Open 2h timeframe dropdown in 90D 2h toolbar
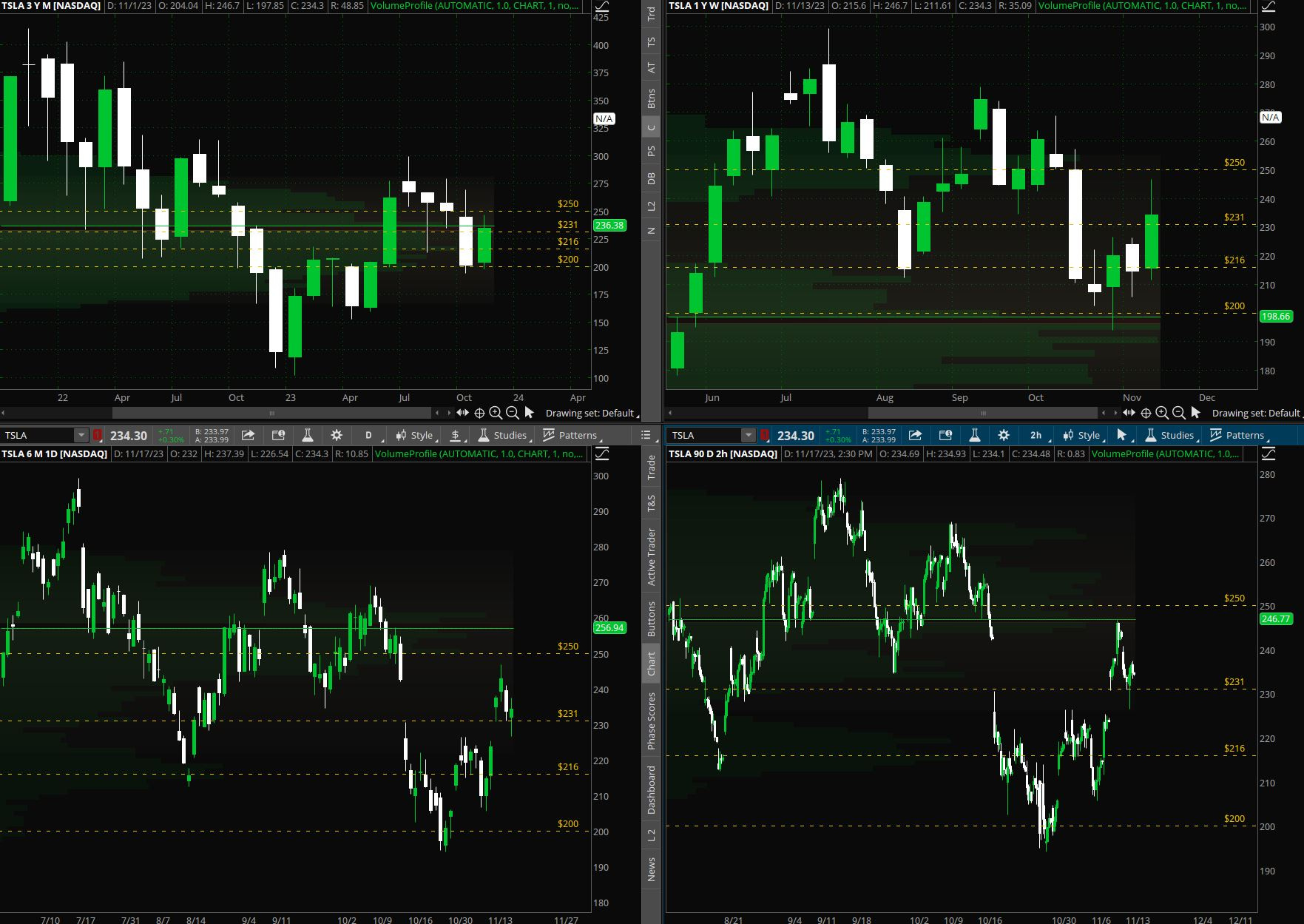 pyautogui.click(x=1036, y=435)
